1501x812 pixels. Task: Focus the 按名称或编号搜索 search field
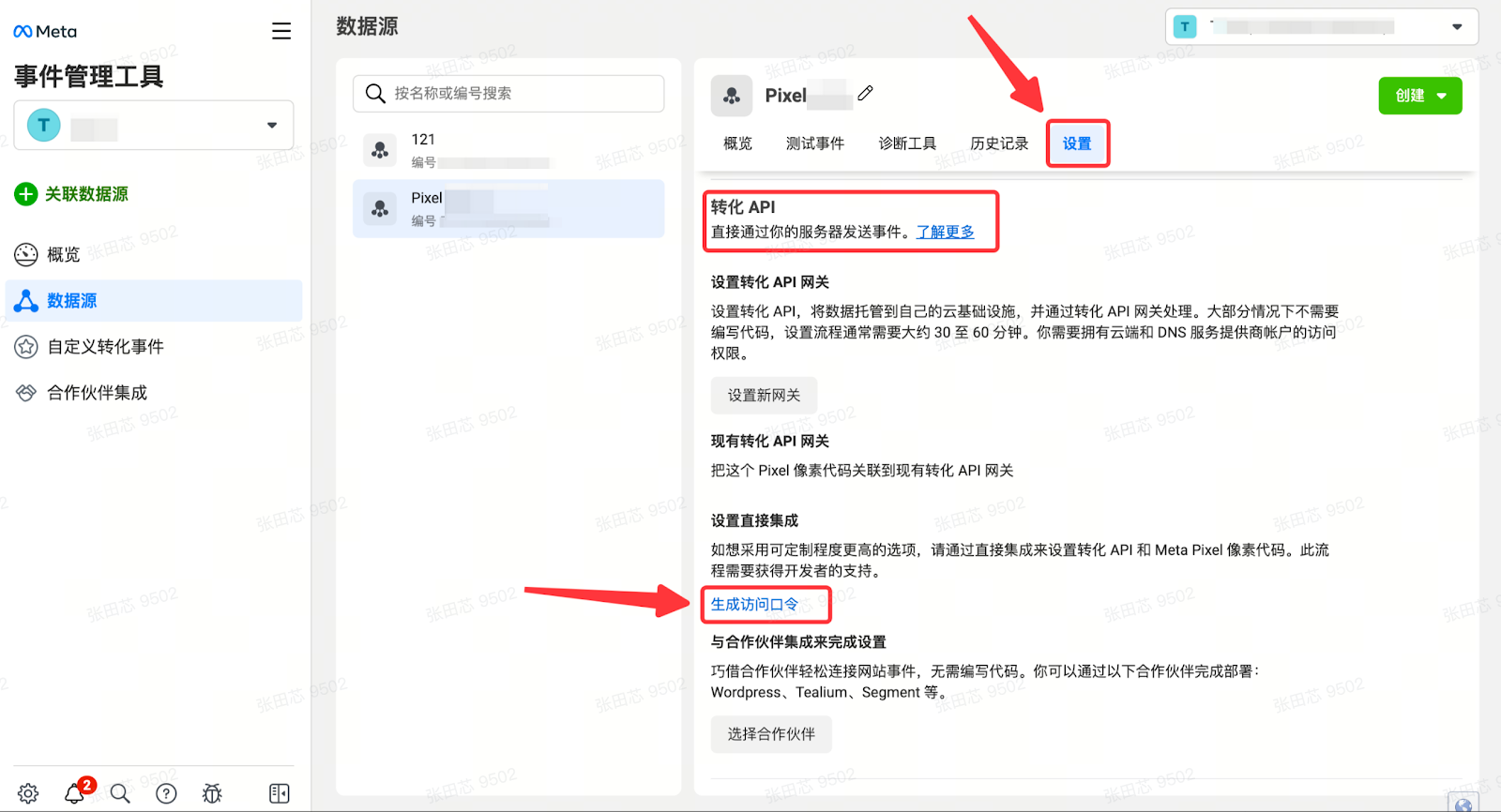[508, 94]
